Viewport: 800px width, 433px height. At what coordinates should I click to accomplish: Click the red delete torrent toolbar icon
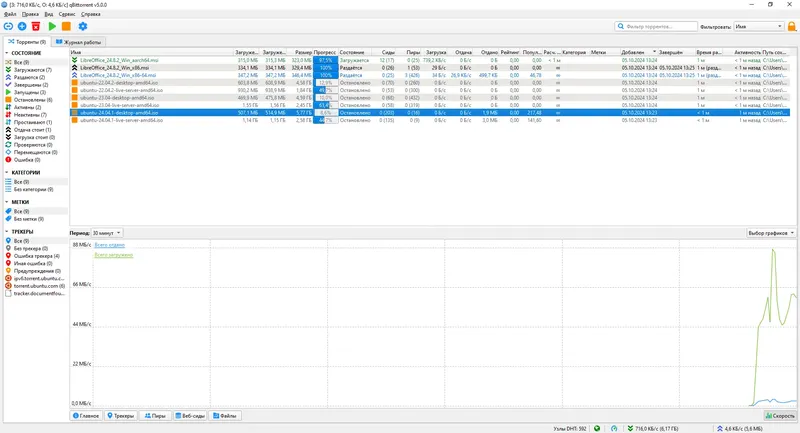tap(36, 26)
